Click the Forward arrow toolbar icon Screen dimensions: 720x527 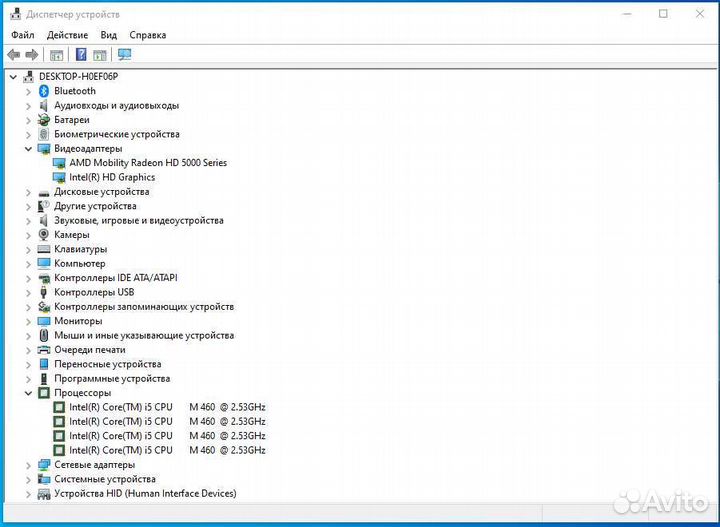32,55
